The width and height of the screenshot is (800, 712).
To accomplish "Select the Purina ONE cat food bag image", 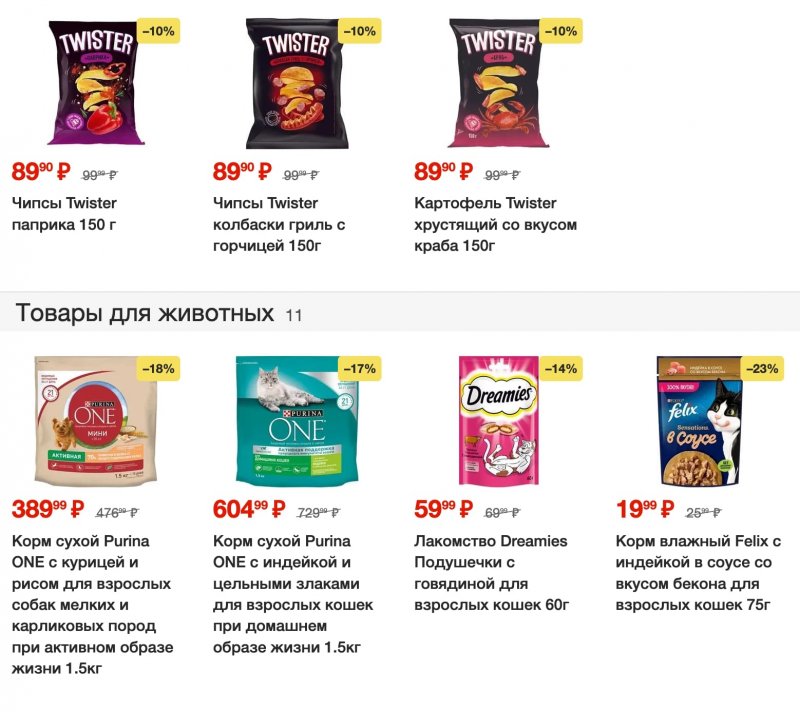I will coord(297,421).
